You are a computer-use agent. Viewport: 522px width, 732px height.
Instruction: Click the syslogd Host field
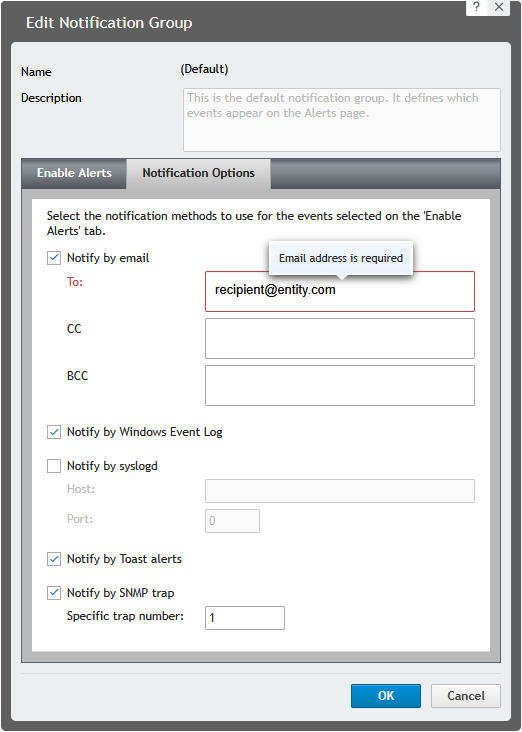[x=340, y=491]
